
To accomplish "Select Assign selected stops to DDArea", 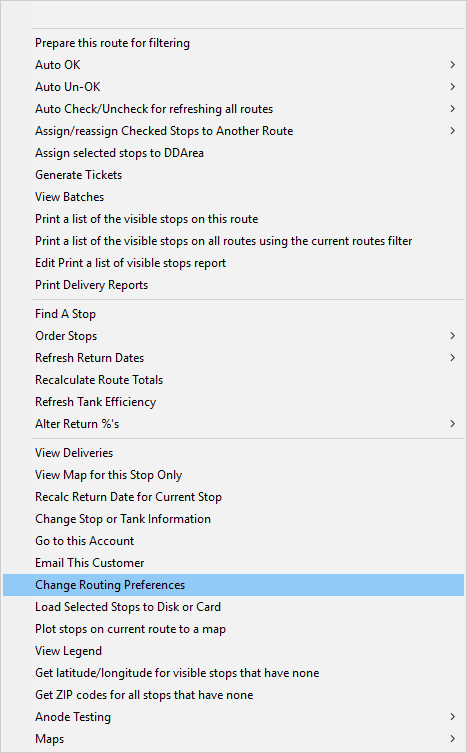I will click(234, 153).
